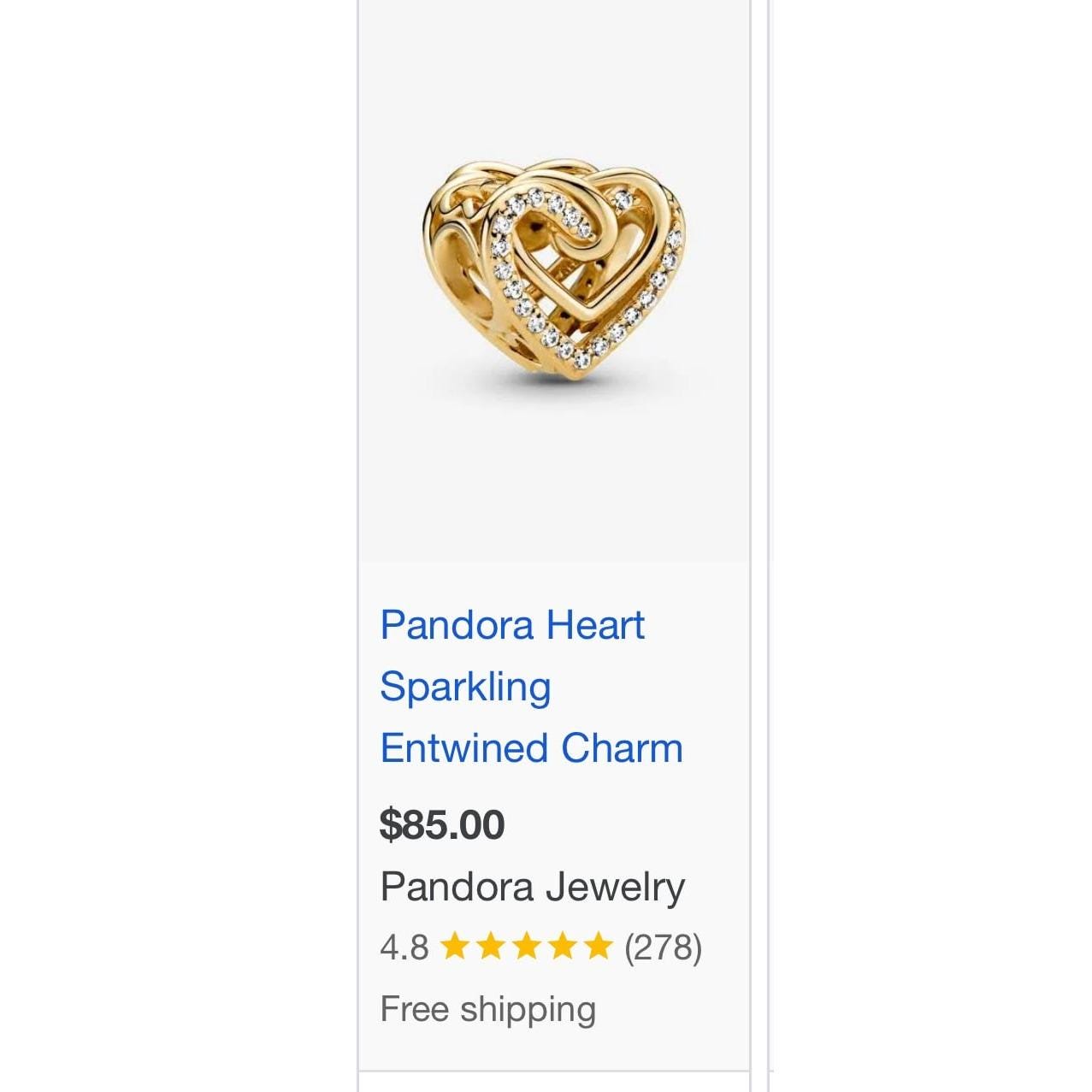Image resolution: width=1092 pixels, height=1092 pixels.
Task: Click the fourth yellow rating star
Action: [561, 947]
